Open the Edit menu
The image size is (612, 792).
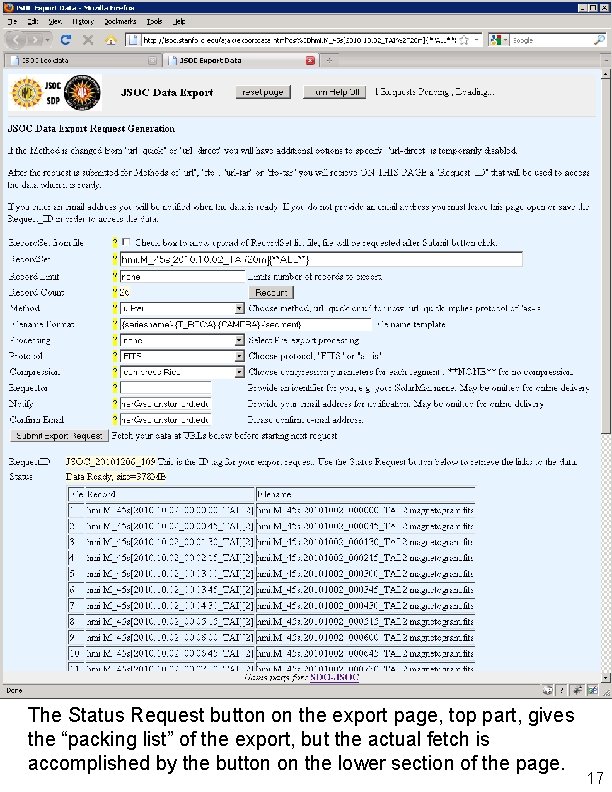33,21
